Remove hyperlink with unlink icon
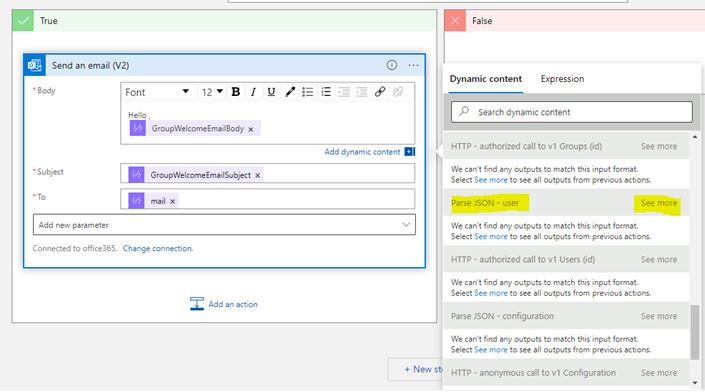705x392 pixels. 398,92
